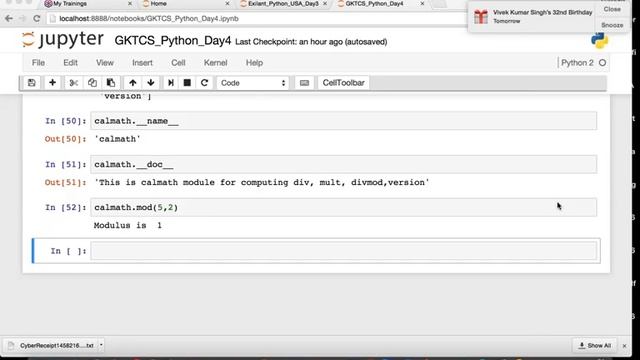Interrupt the kernel with the stop icon
Viewport: 640px width, 360px height.
tap(187, 83)
